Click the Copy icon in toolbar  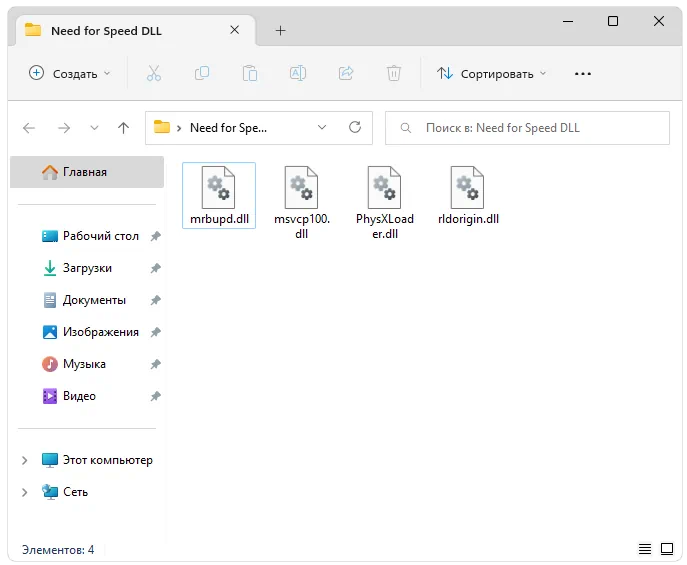coord(202,74)
